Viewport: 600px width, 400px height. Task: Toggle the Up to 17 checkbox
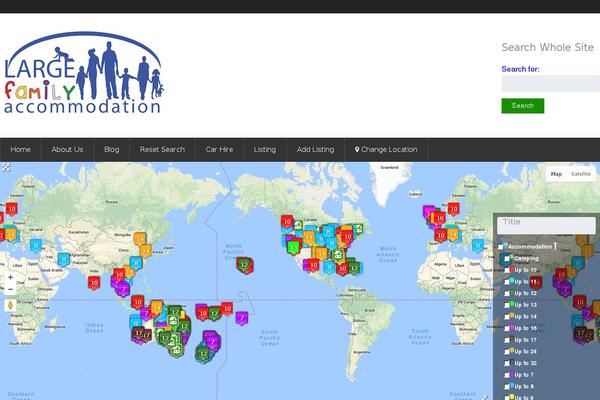pos(508,340)
